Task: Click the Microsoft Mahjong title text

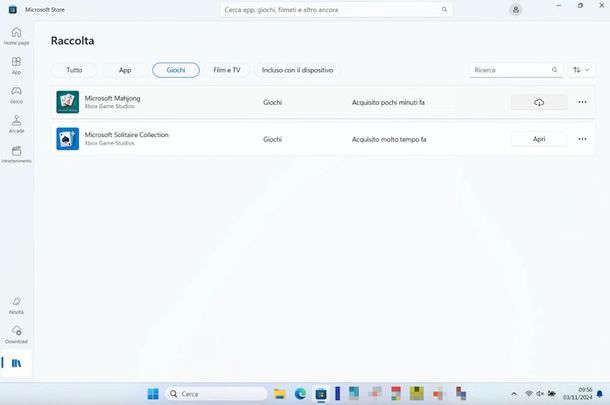Action: [x=112, y=98]
